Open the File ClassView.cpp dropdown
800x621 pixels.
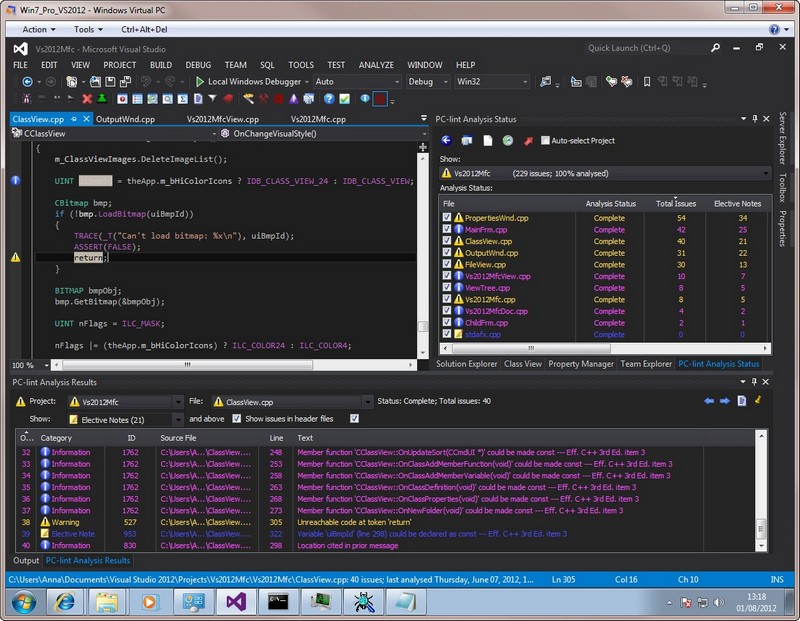point(292,402)
